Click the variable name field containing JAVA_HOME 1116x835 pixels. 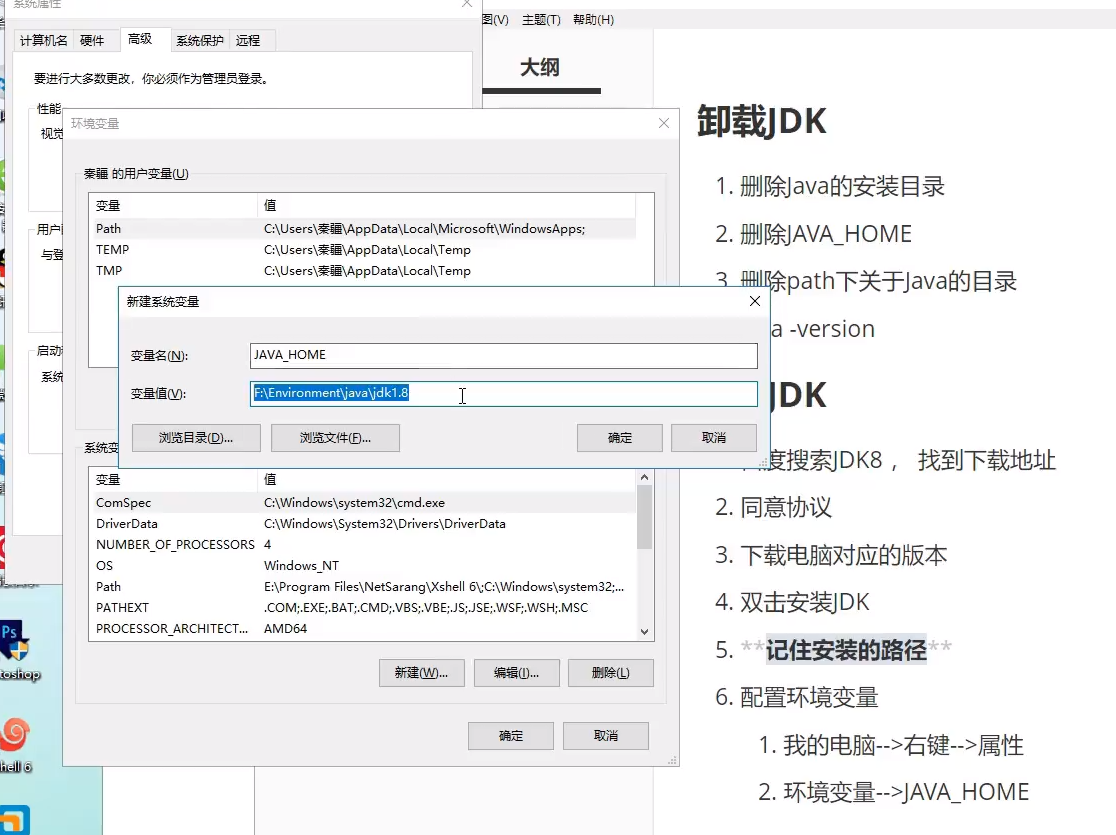pos(503,355)
